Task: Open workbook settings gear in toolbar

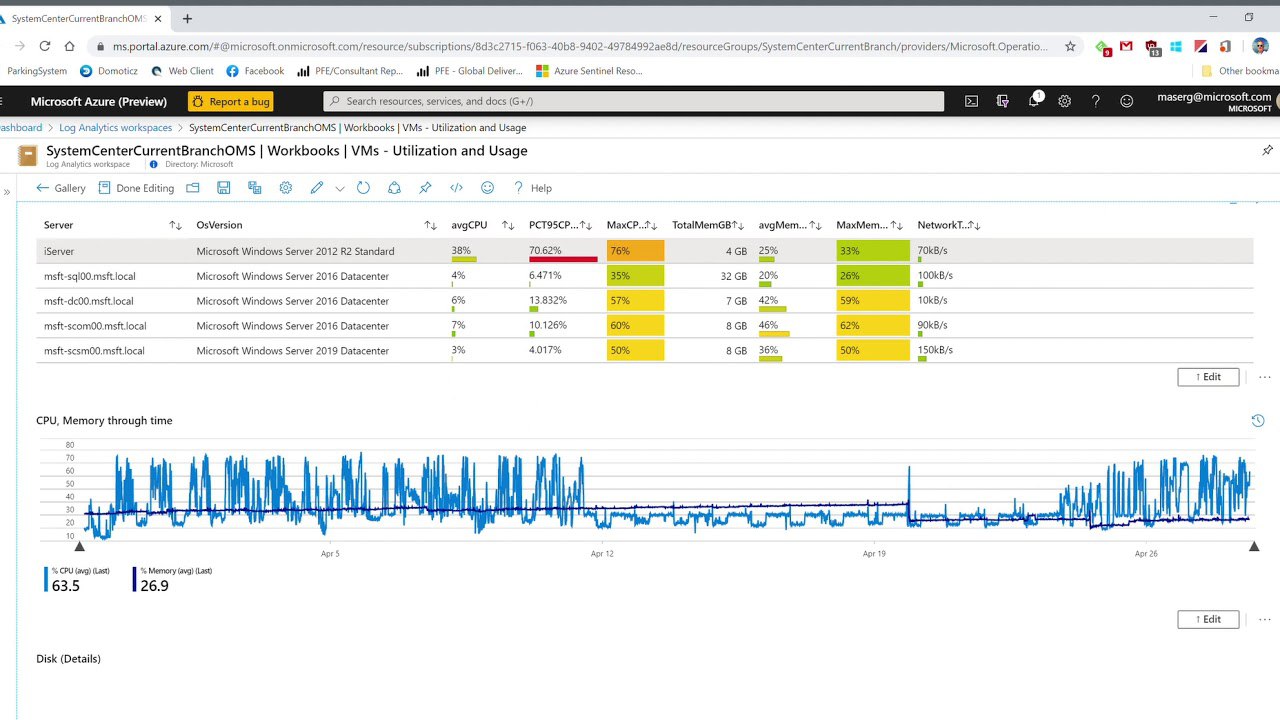Action: 286,188
